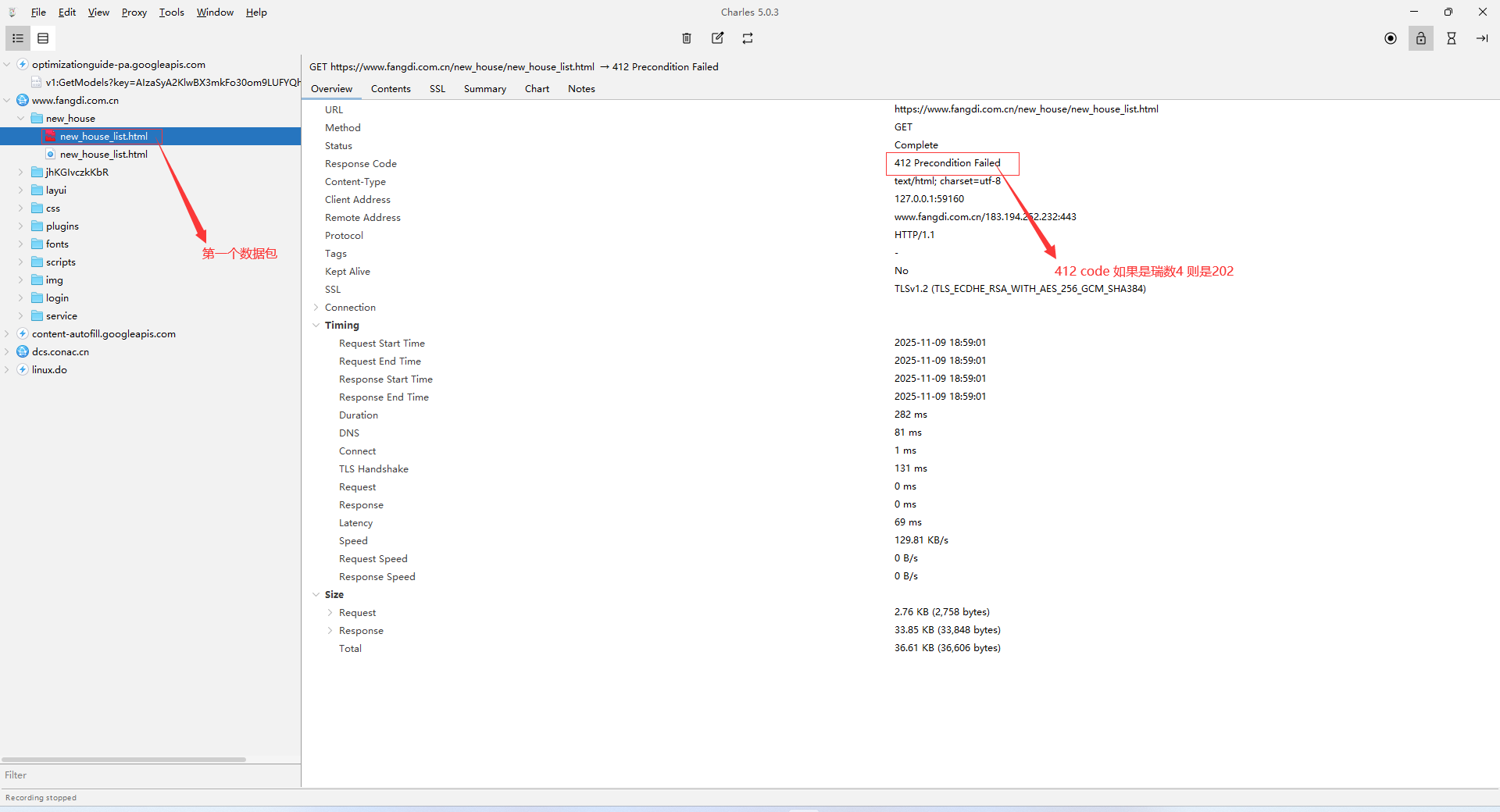Screen dimensions: 1500x812
Task: Collapse optimizationguide-pa.googleapis.com host node
Action: (7, 65)
